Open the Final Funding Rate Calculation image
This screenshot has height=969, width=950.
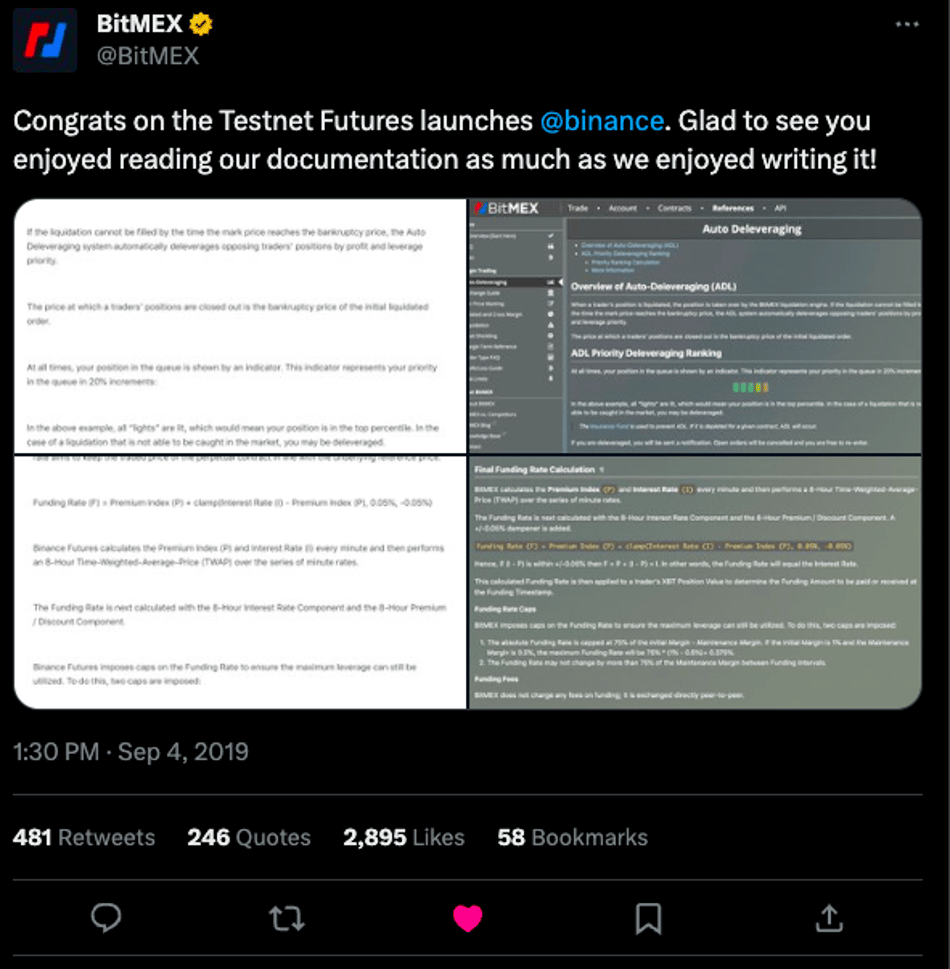point(694,582)
